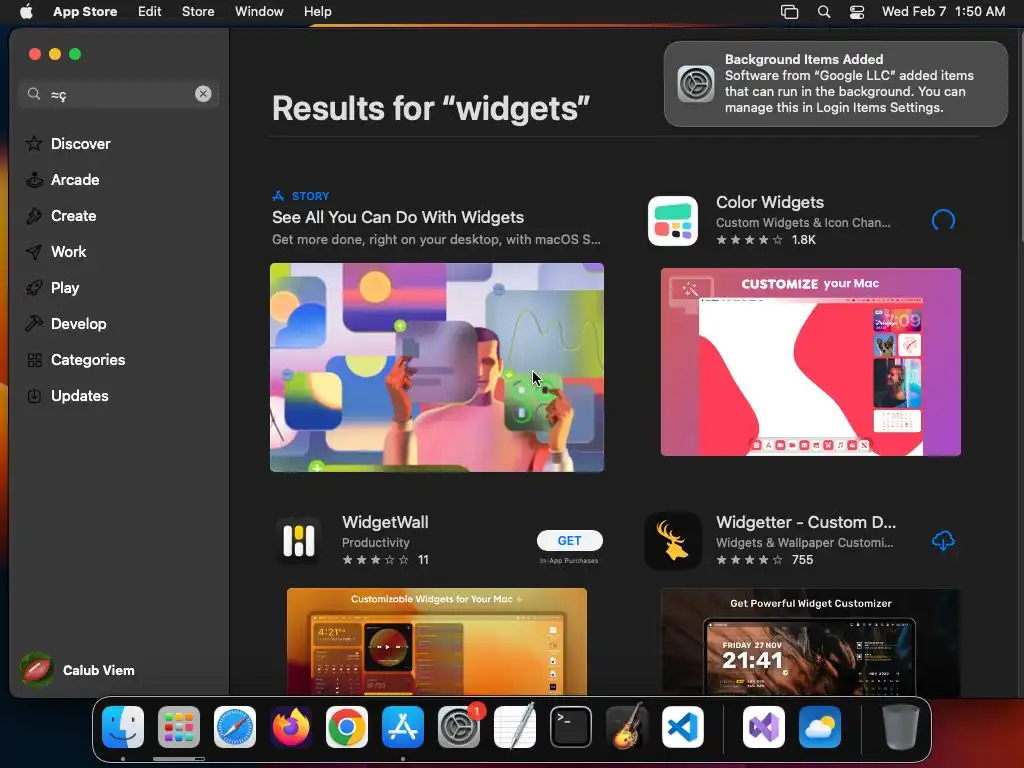
Task: Open the Widgetter deer app icon
Action: (673, 541)
